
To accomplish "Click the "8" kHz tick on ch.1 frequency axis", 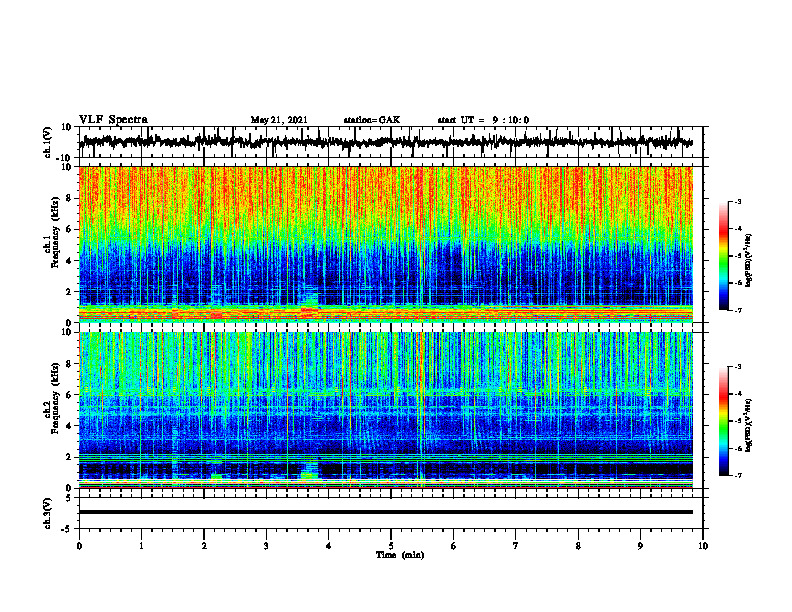I will pyautogui.click(x=70, y=198).
